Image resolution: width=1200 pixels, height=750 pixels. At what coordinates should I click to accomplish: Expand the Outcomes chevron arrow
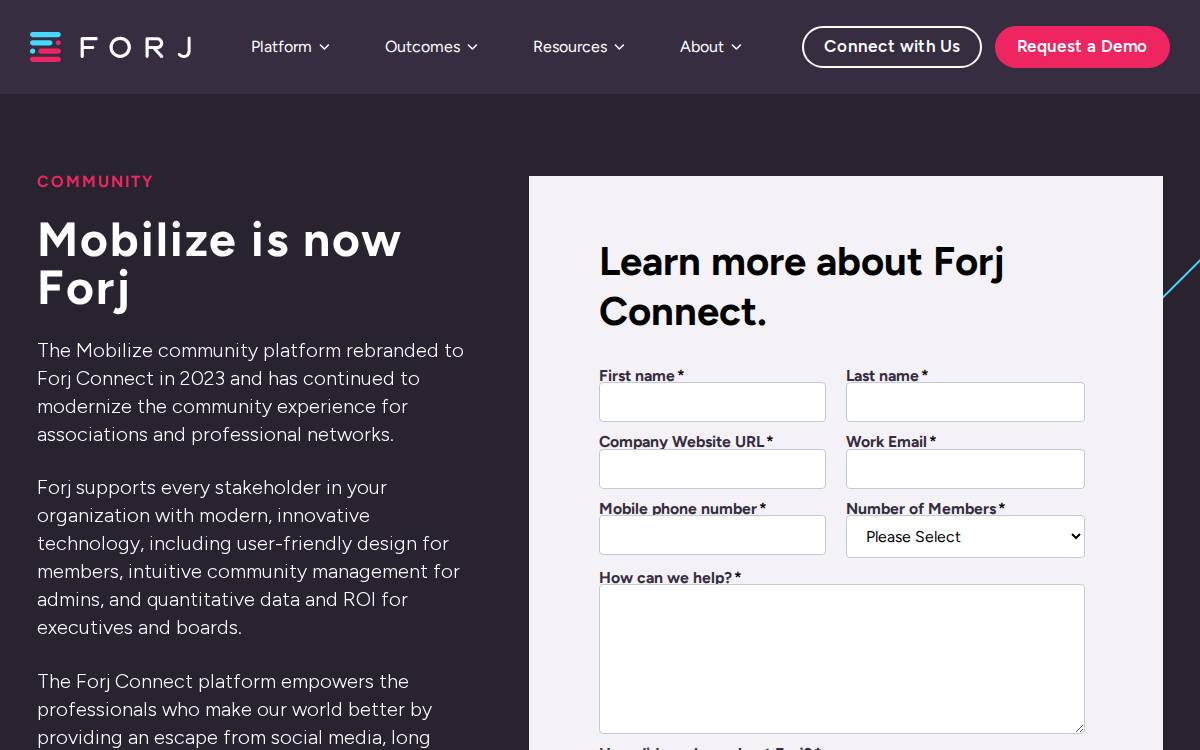coord(472,47)
